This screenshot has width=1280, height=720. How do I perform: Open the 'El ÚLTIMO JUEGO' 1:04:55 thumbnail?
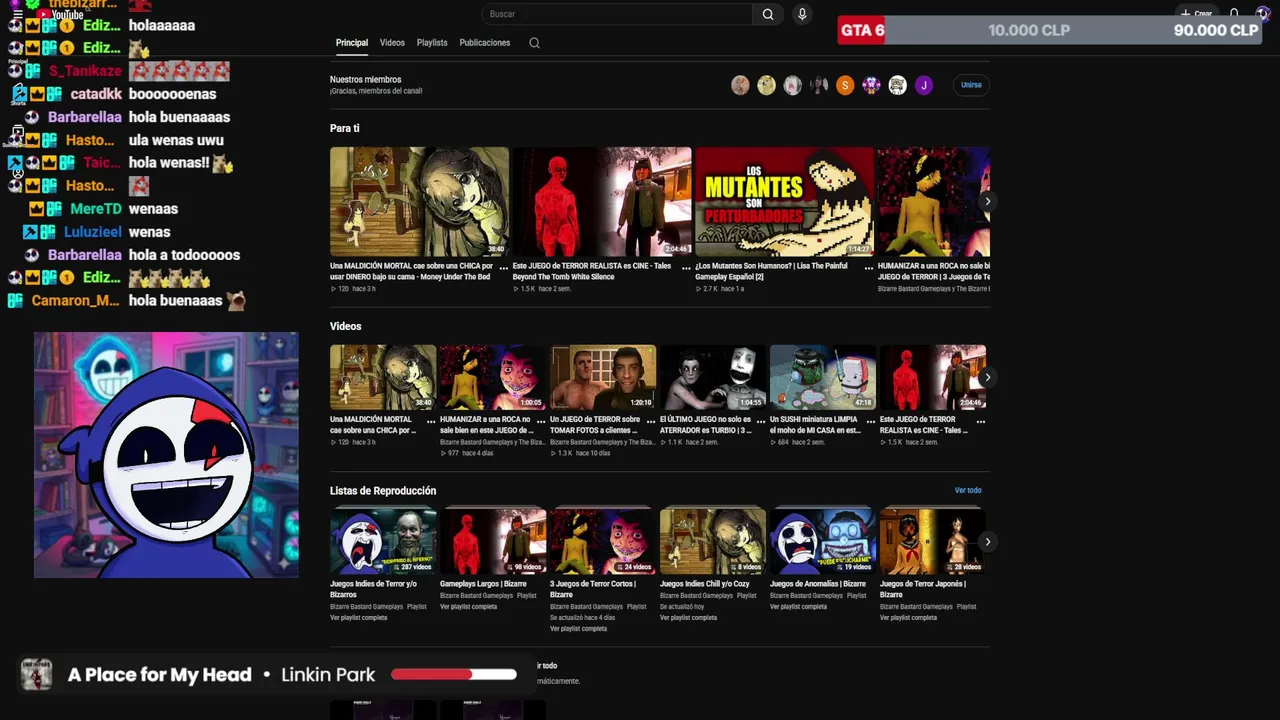pos(713,377)
